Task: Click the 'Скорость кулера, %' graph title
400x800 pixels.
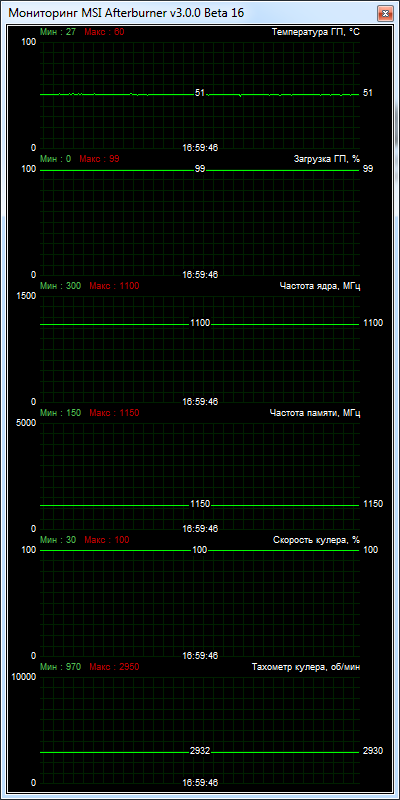Action: 317,540
